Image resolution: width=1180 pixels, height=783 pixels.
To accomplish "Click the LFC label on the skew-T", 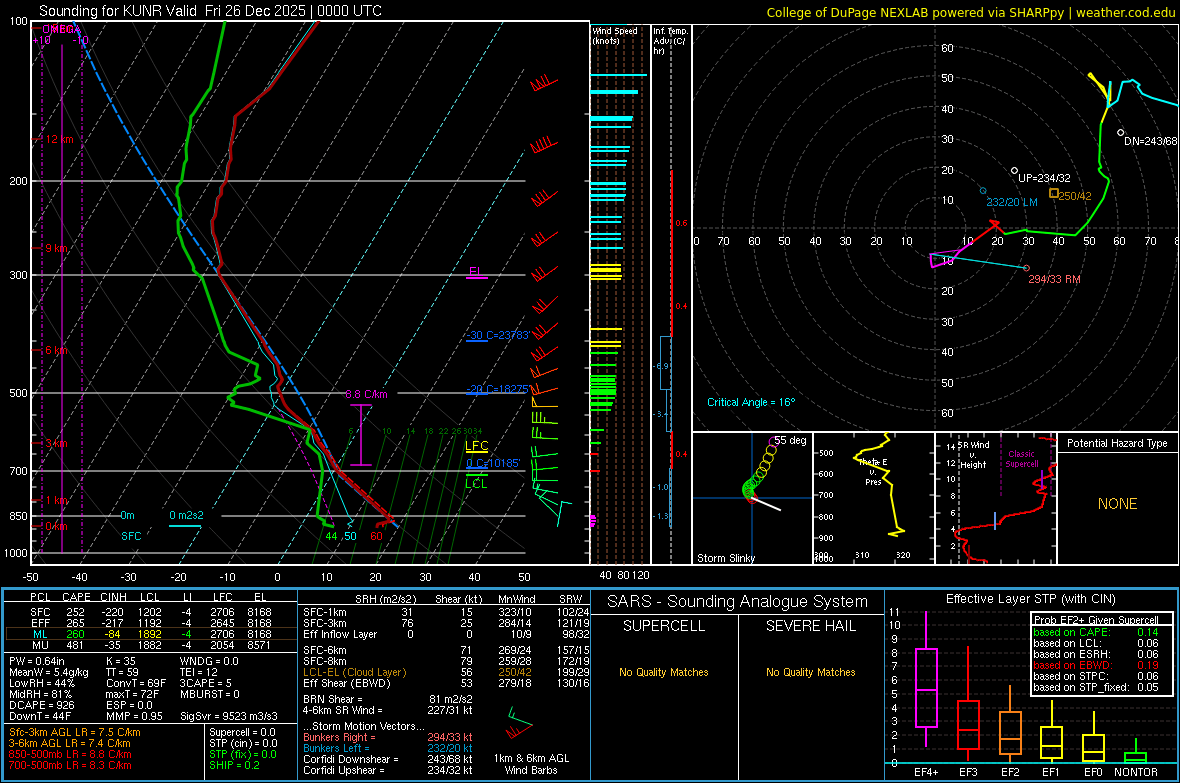I will [476, 446].
